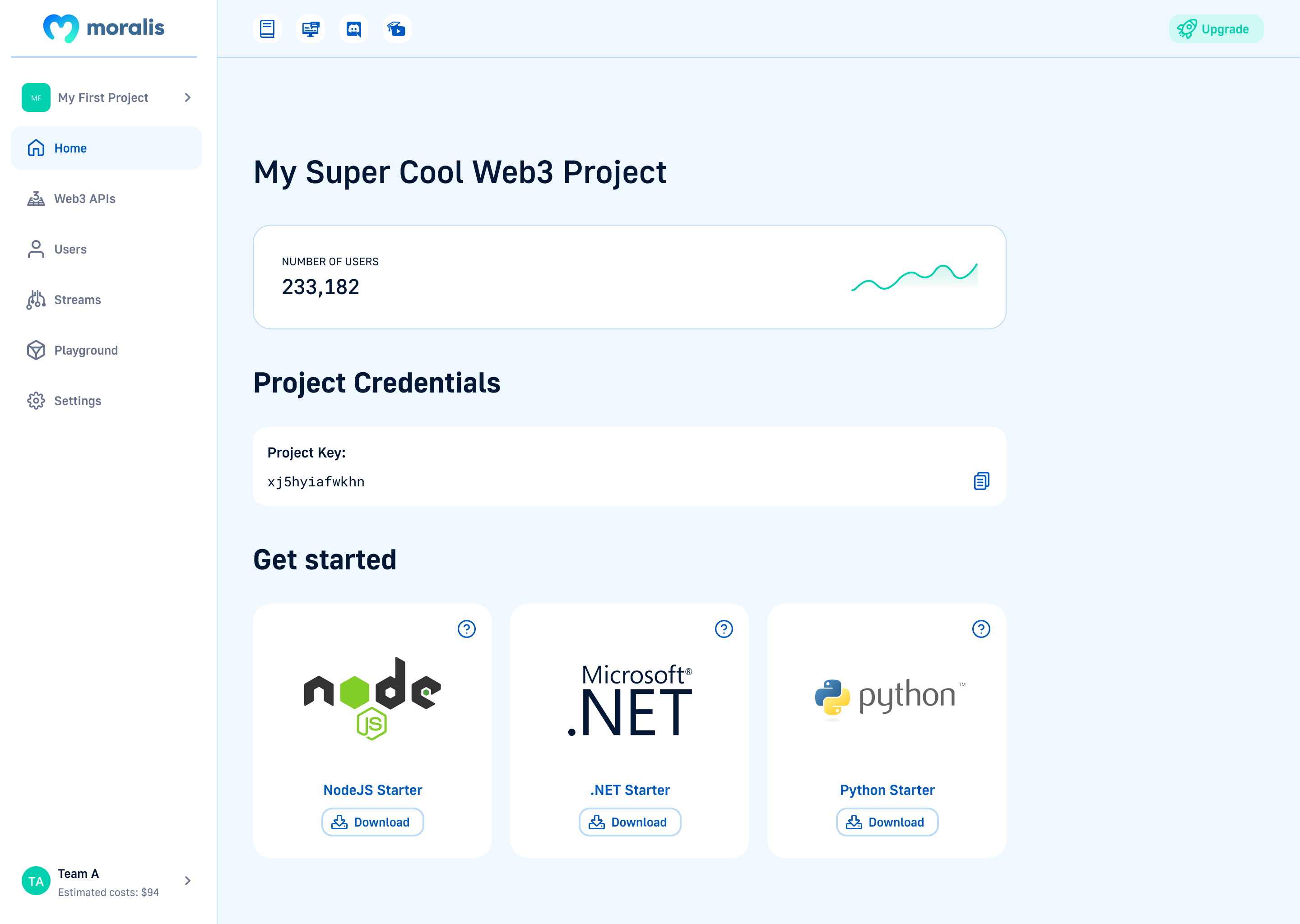Expand the My First Project switcher
Viewport: 1300px width, 924px height.
(x=187, y=97)
